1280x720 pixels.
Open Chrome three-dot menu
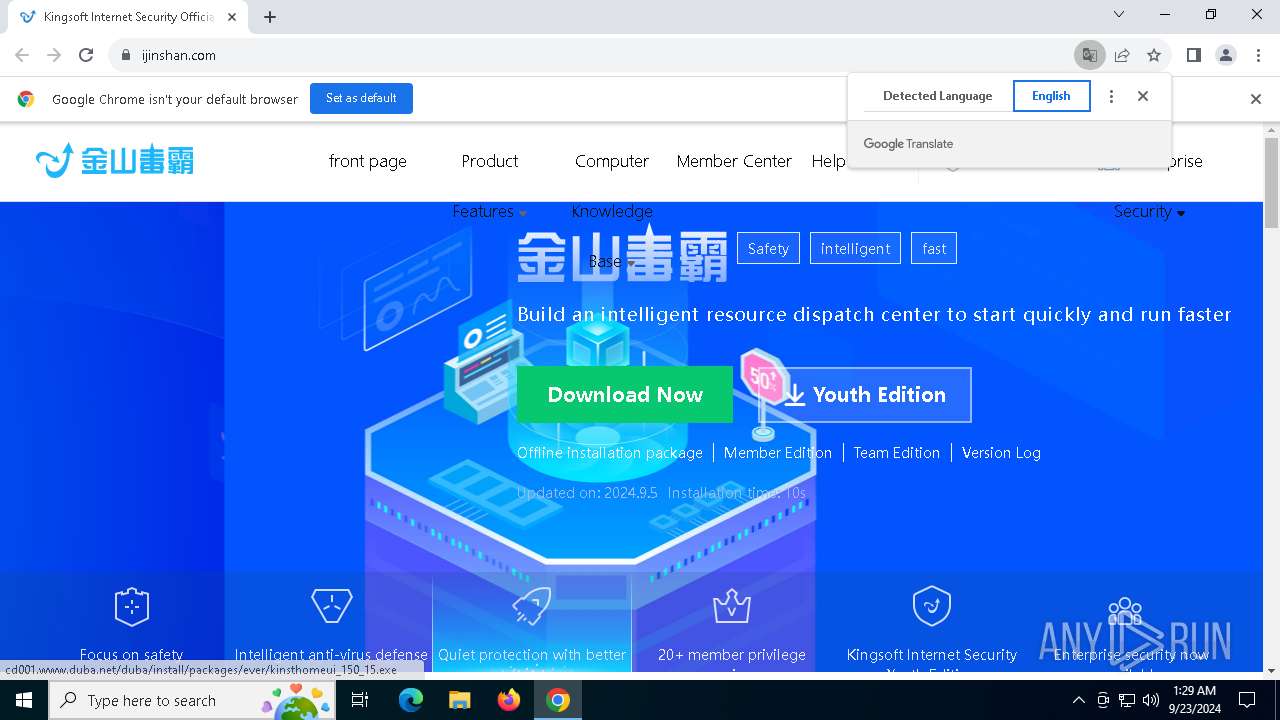pyautogui.click(x=1258, y=55)
